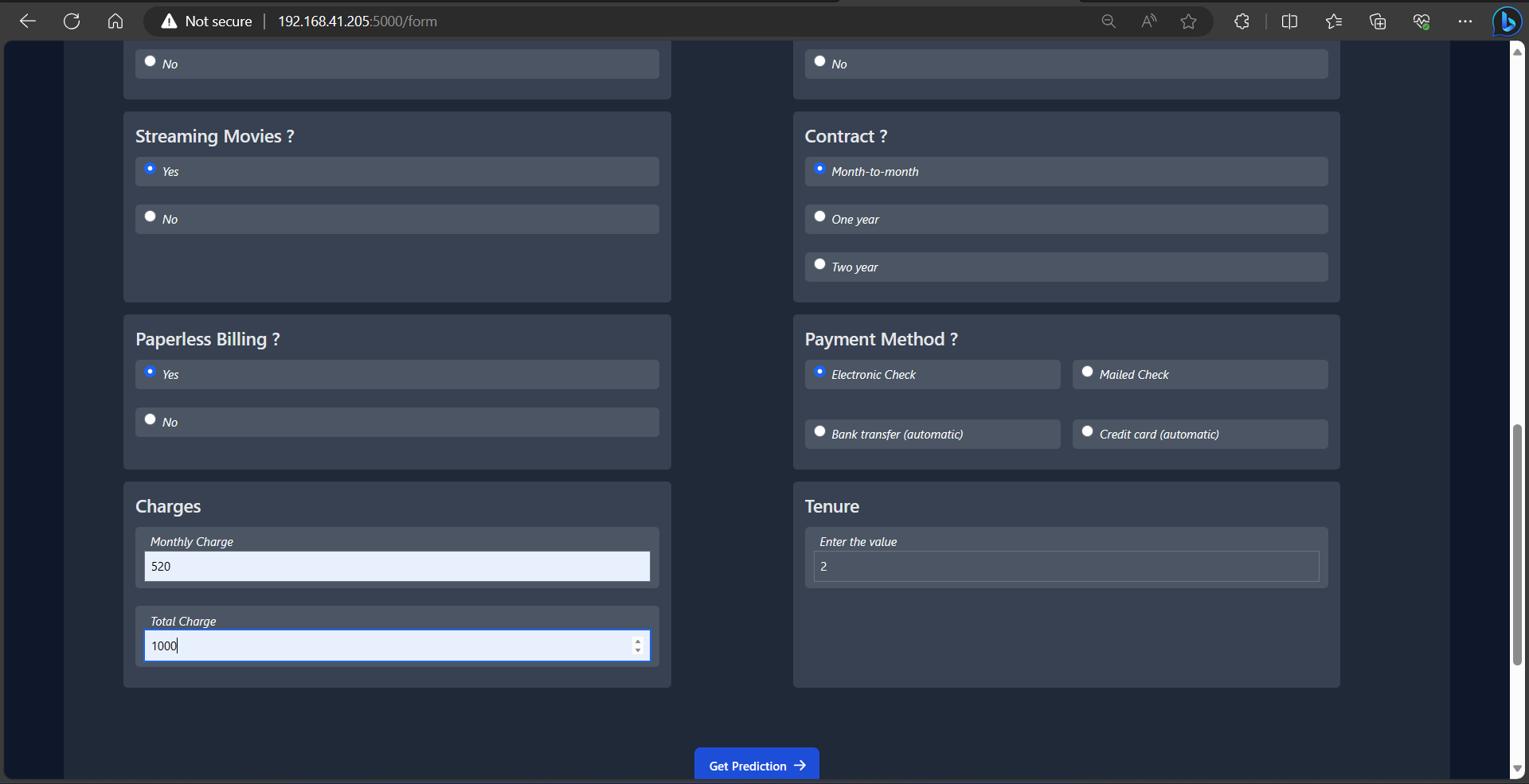Focus the Tenure value input
This screenshot has height=784, width=1529.
1066,566
